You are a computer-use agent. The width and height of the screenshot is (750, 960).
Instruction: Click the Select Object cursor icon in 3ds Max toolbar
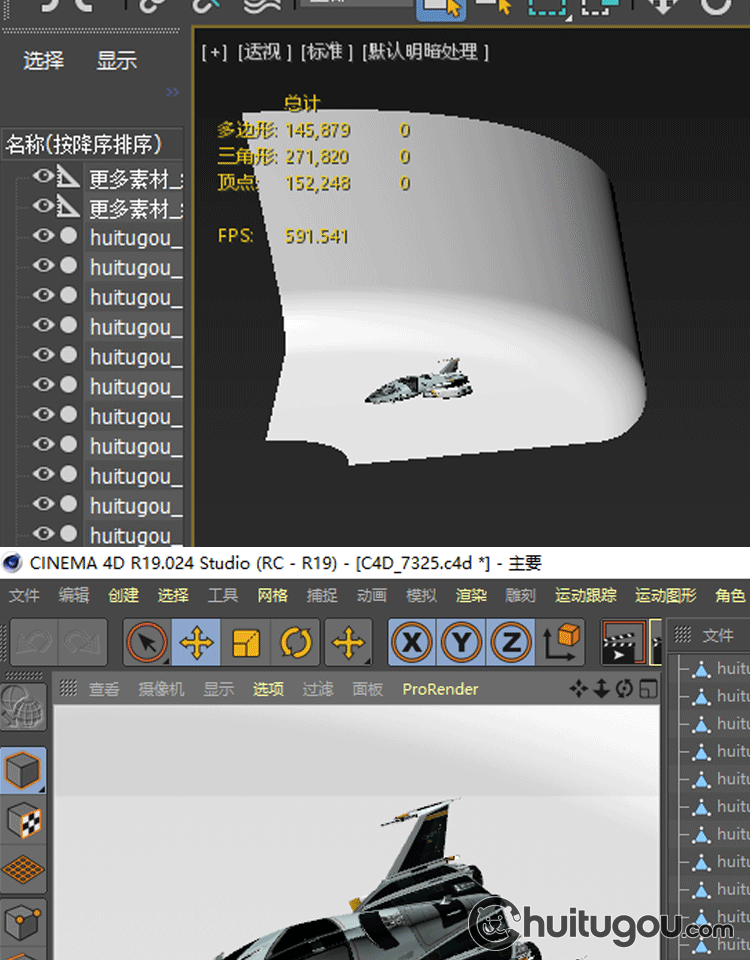coord(441,9)
